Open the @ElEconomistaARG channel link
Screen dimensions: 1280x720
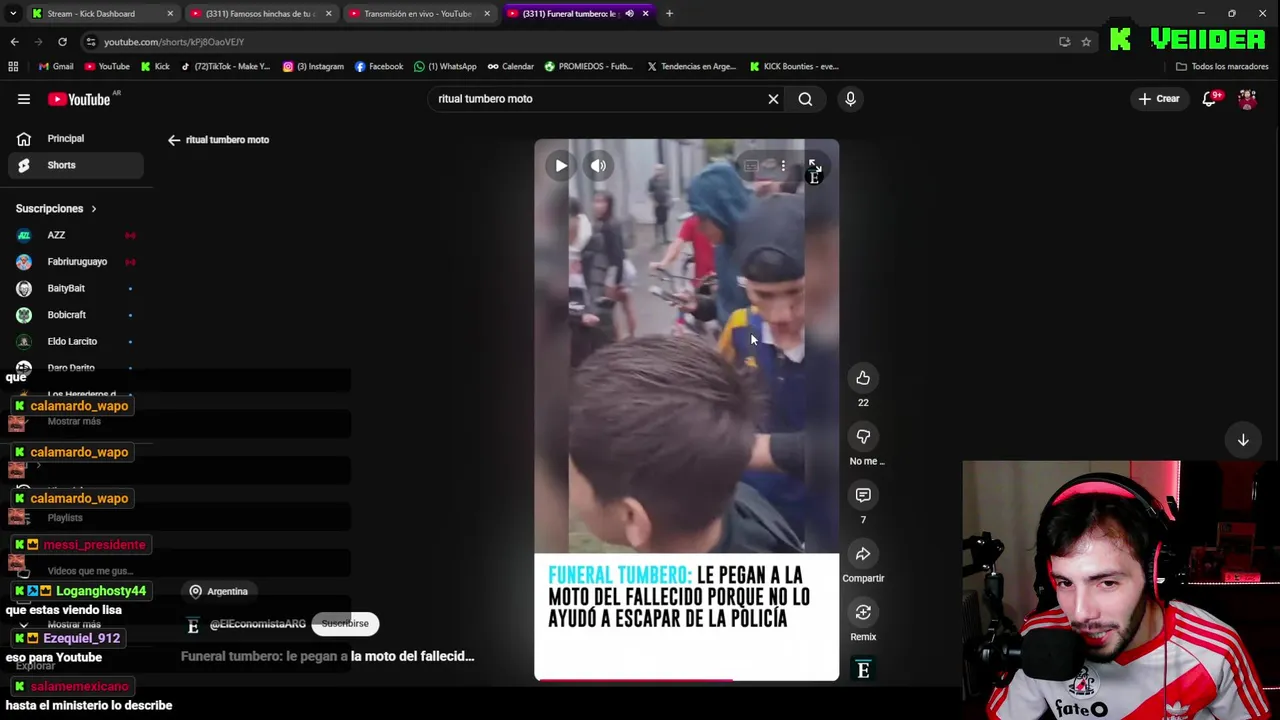coord(257,624)
